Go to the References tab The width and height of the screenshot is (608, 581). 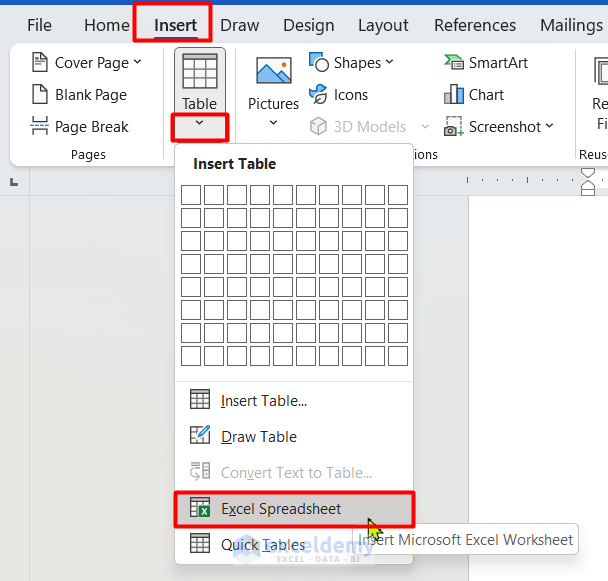click(x=475, y=26)
